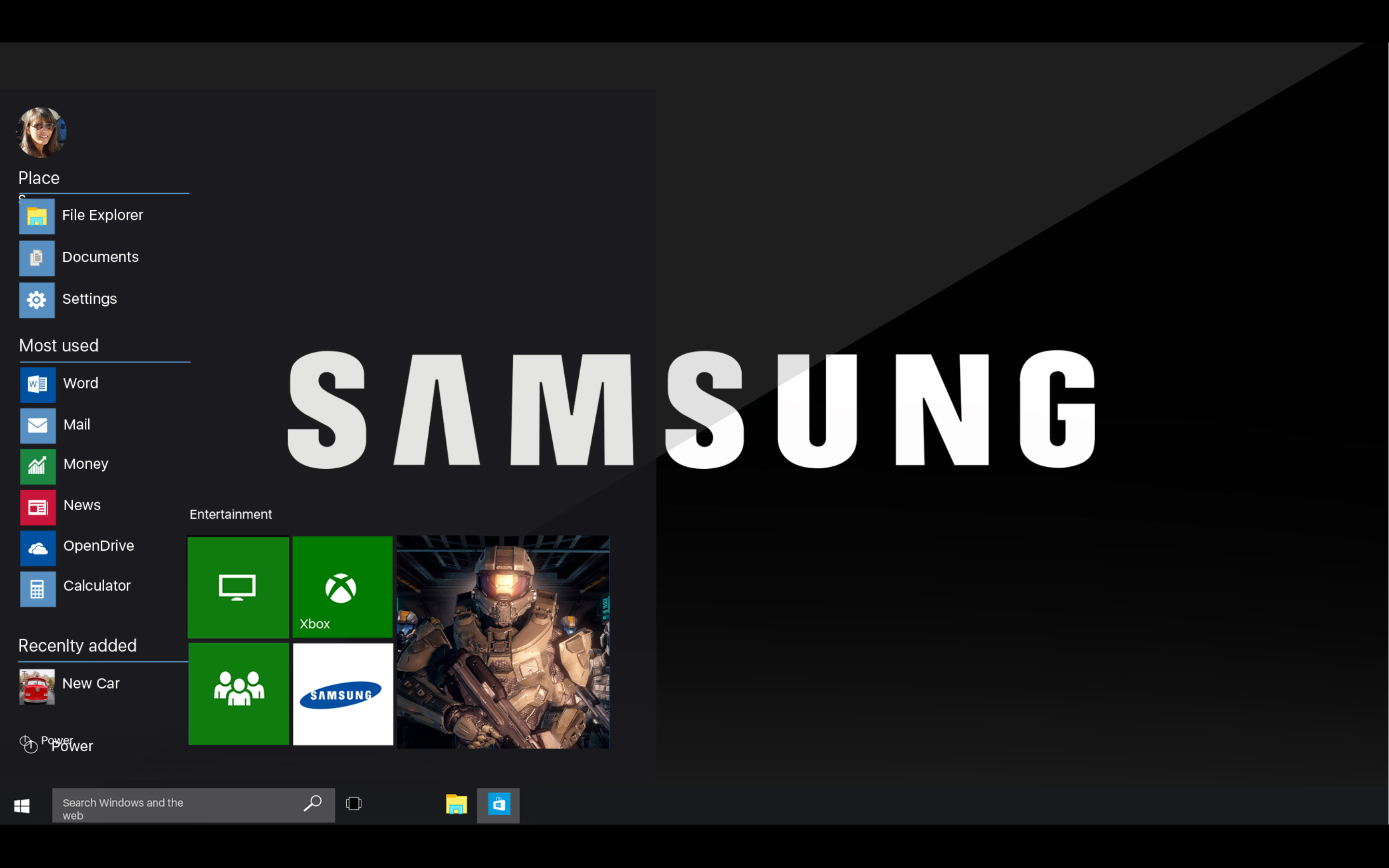Select the Word label text
Image resolution: width=1389 pixels, height=868 pixels.
pos(81,383)
